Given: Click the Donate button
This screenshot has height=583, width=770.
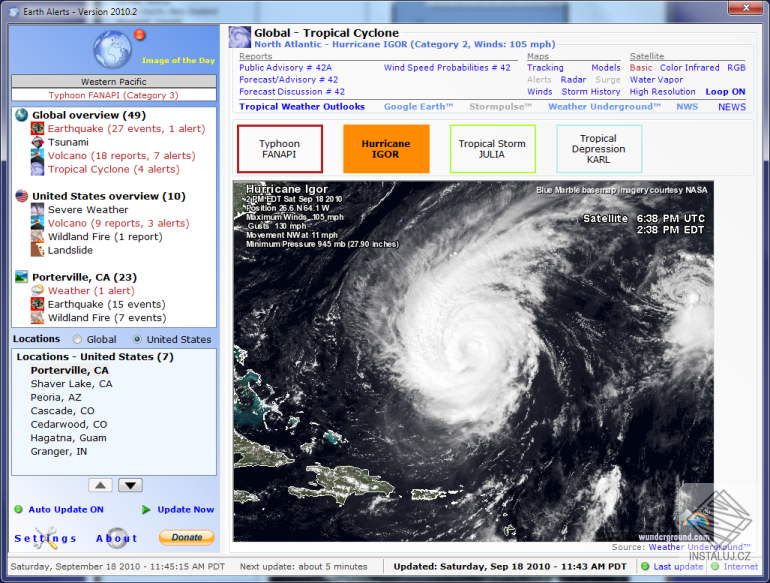Looking at the screenshot, I should click(187, 537).
